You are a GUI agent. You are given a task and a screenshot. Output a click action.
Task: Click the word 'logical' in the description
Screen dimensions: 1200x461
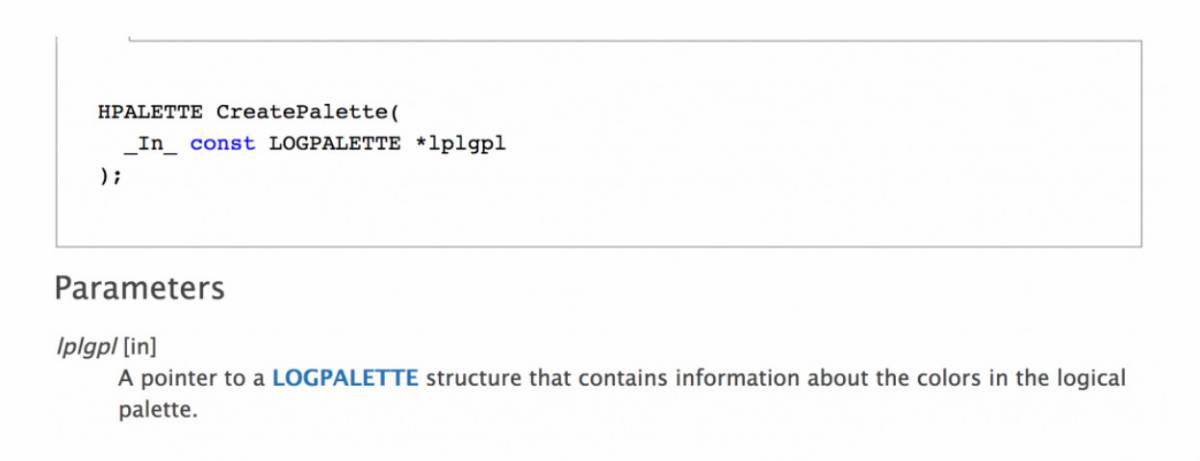tap(1090, 379)
